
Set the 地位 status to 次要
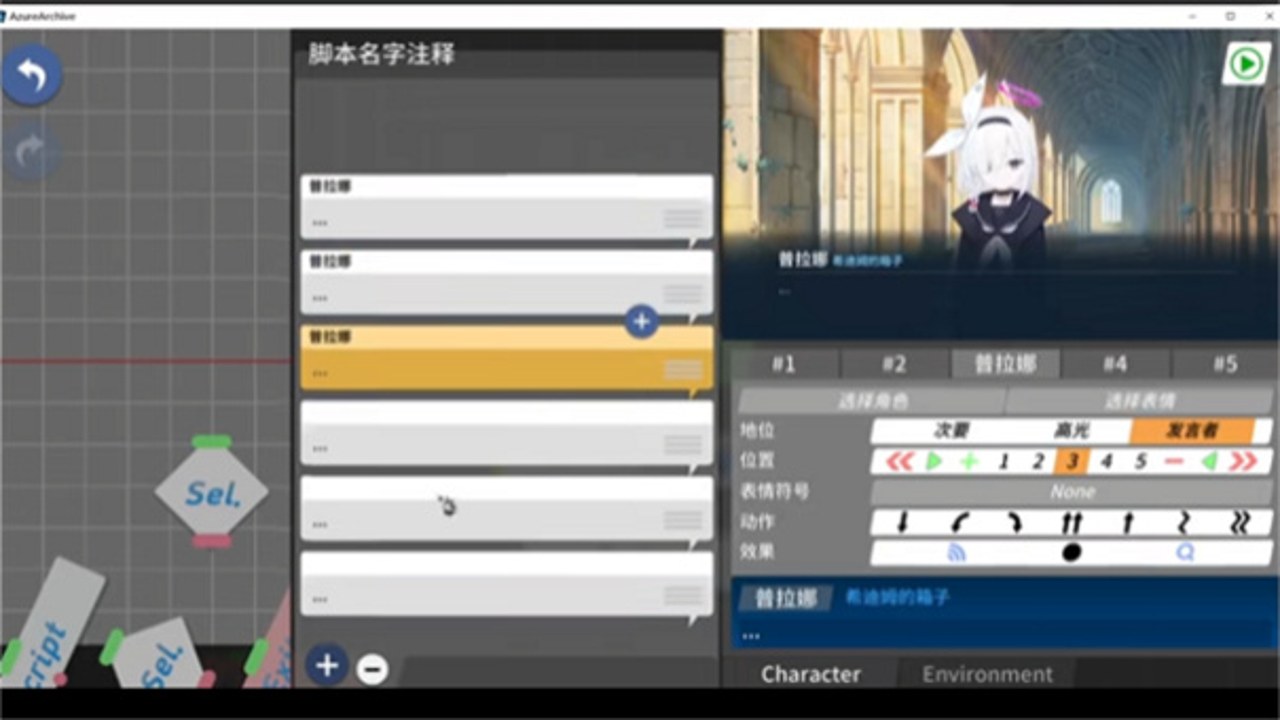pos(950,431)
